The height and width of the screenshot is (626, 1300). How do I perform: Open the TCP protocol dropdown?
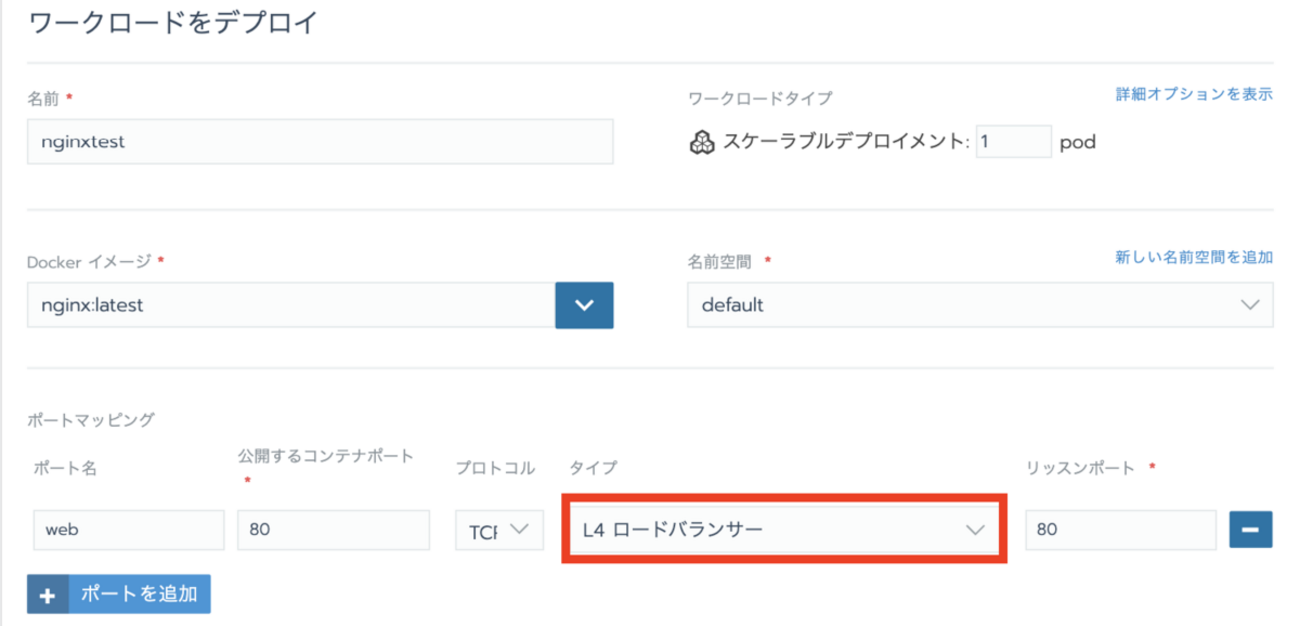pos(499,531)
